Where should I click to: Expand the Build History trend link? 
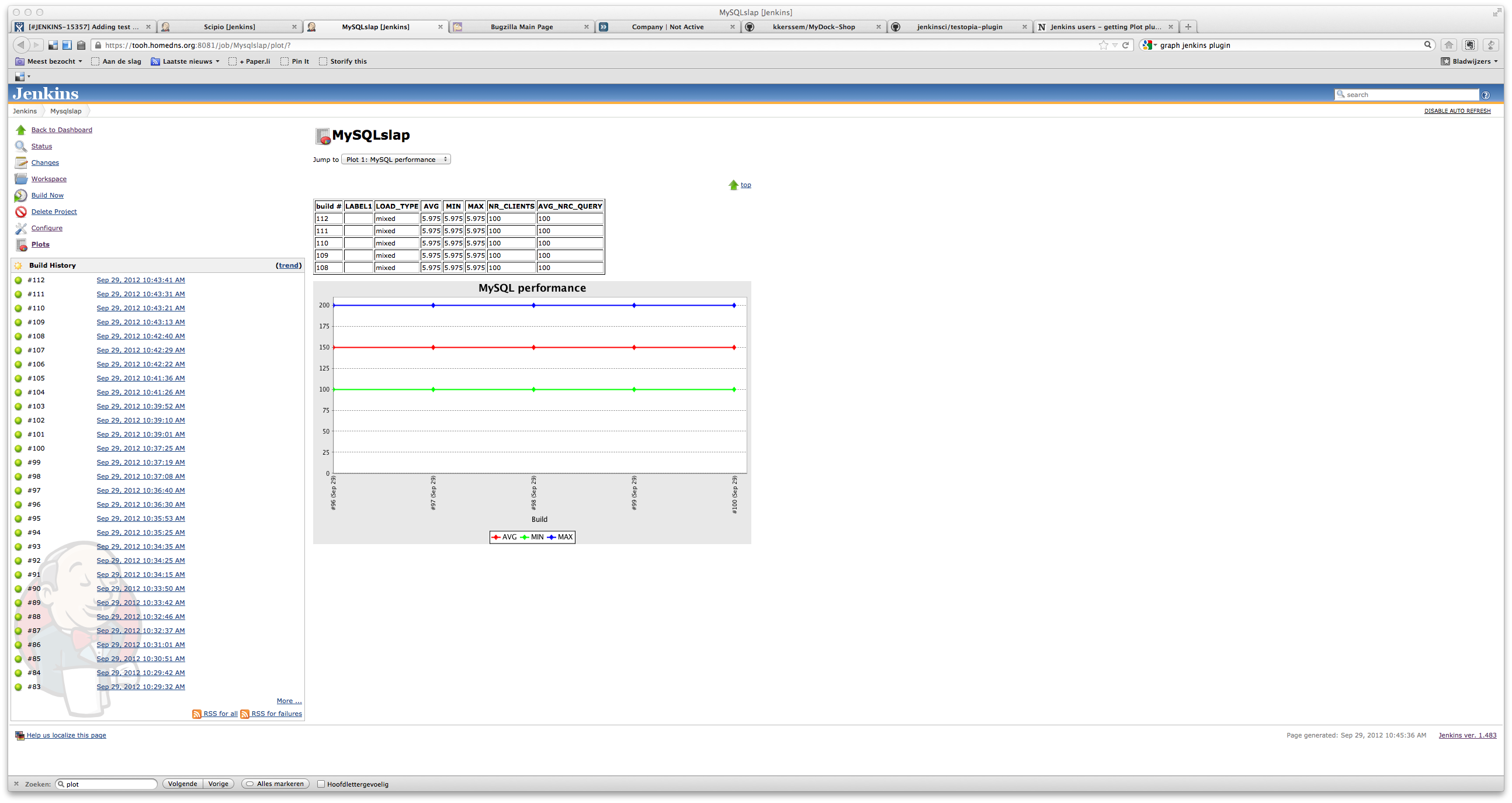pos(288,264)
